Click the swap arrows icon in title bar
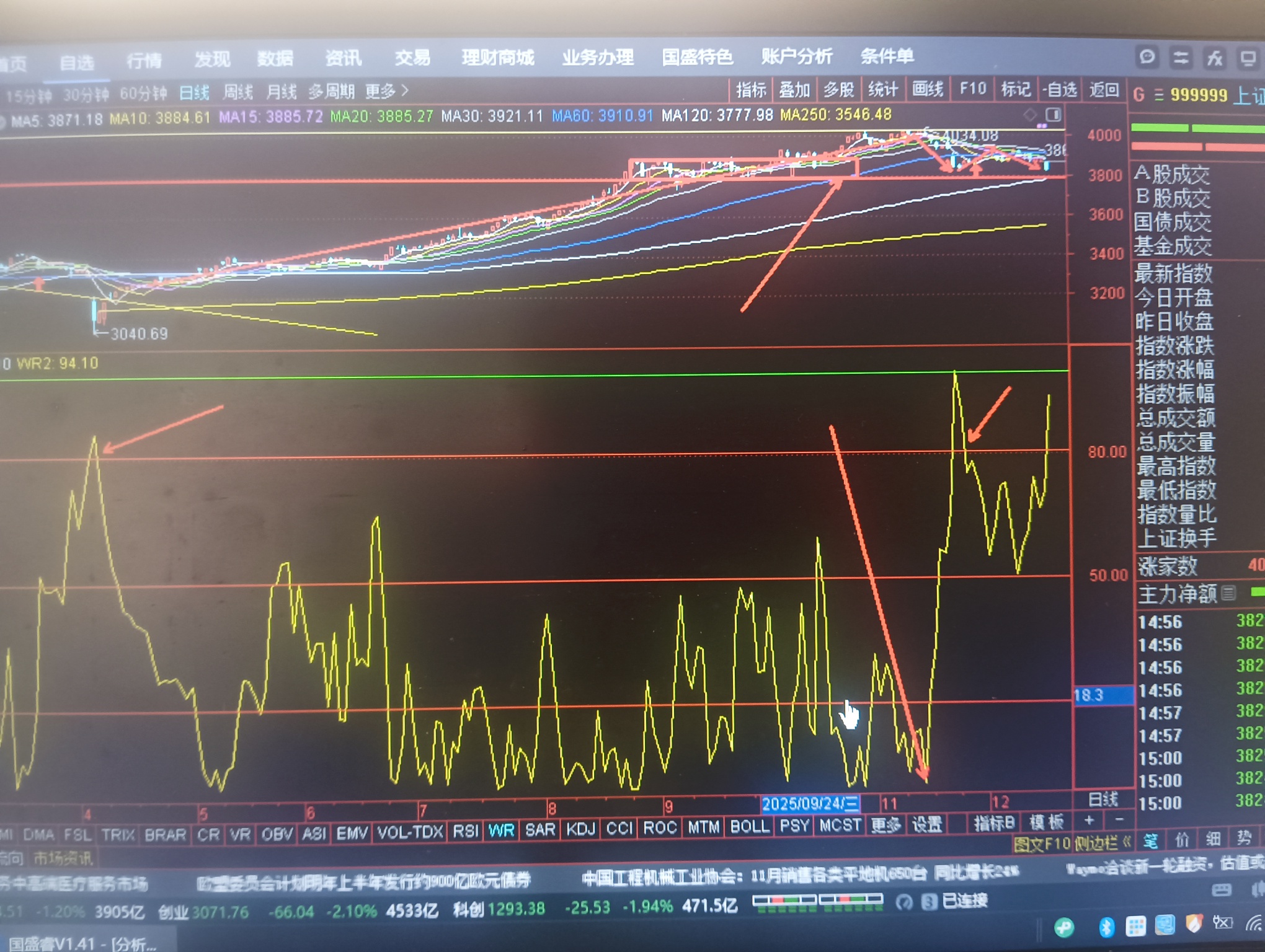This screenshot has width=1265, height=952. pyautogui.click(x=1180, y=58)
